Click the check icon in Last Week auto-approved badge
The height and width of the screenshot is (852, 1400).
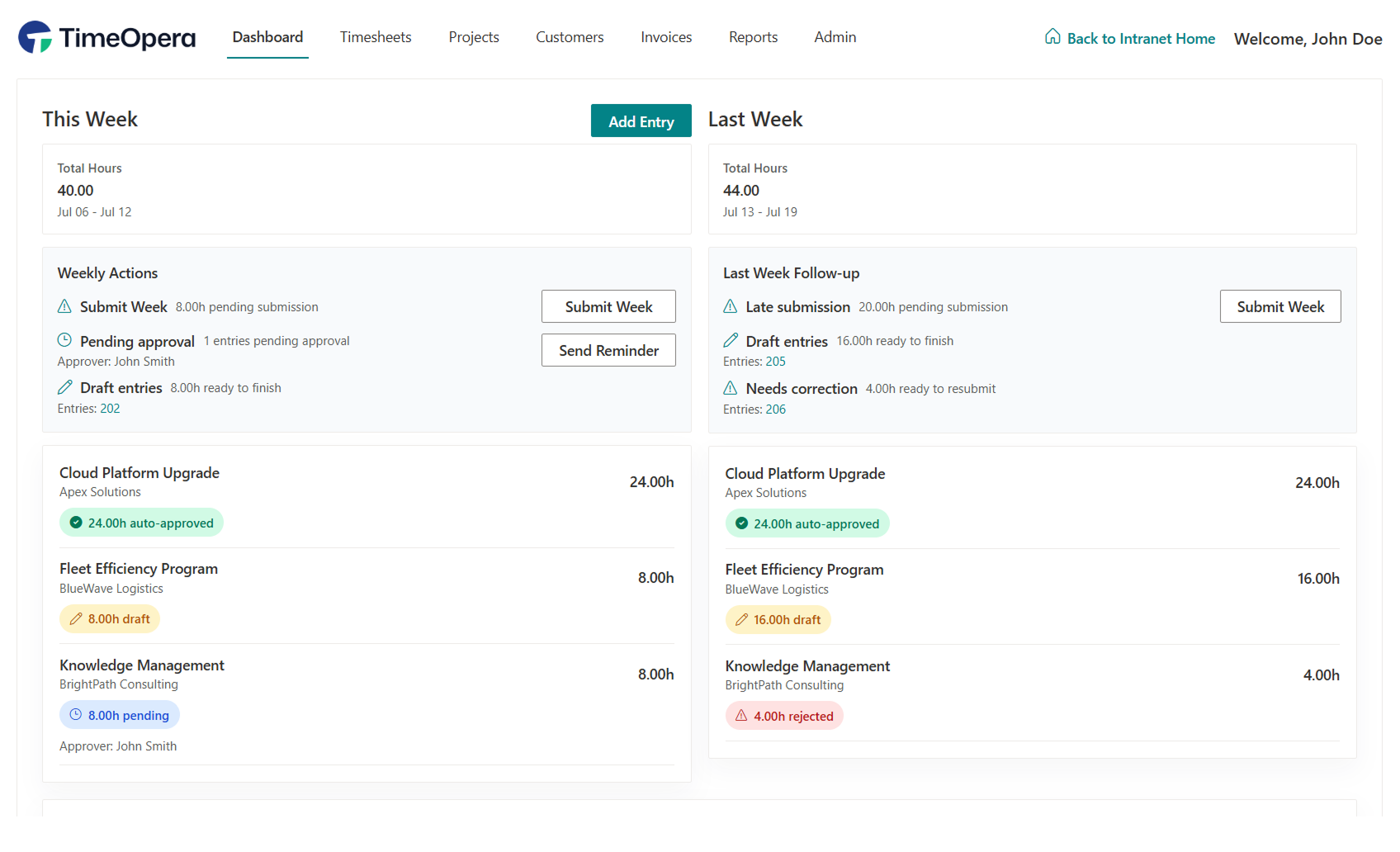[741, 523]
